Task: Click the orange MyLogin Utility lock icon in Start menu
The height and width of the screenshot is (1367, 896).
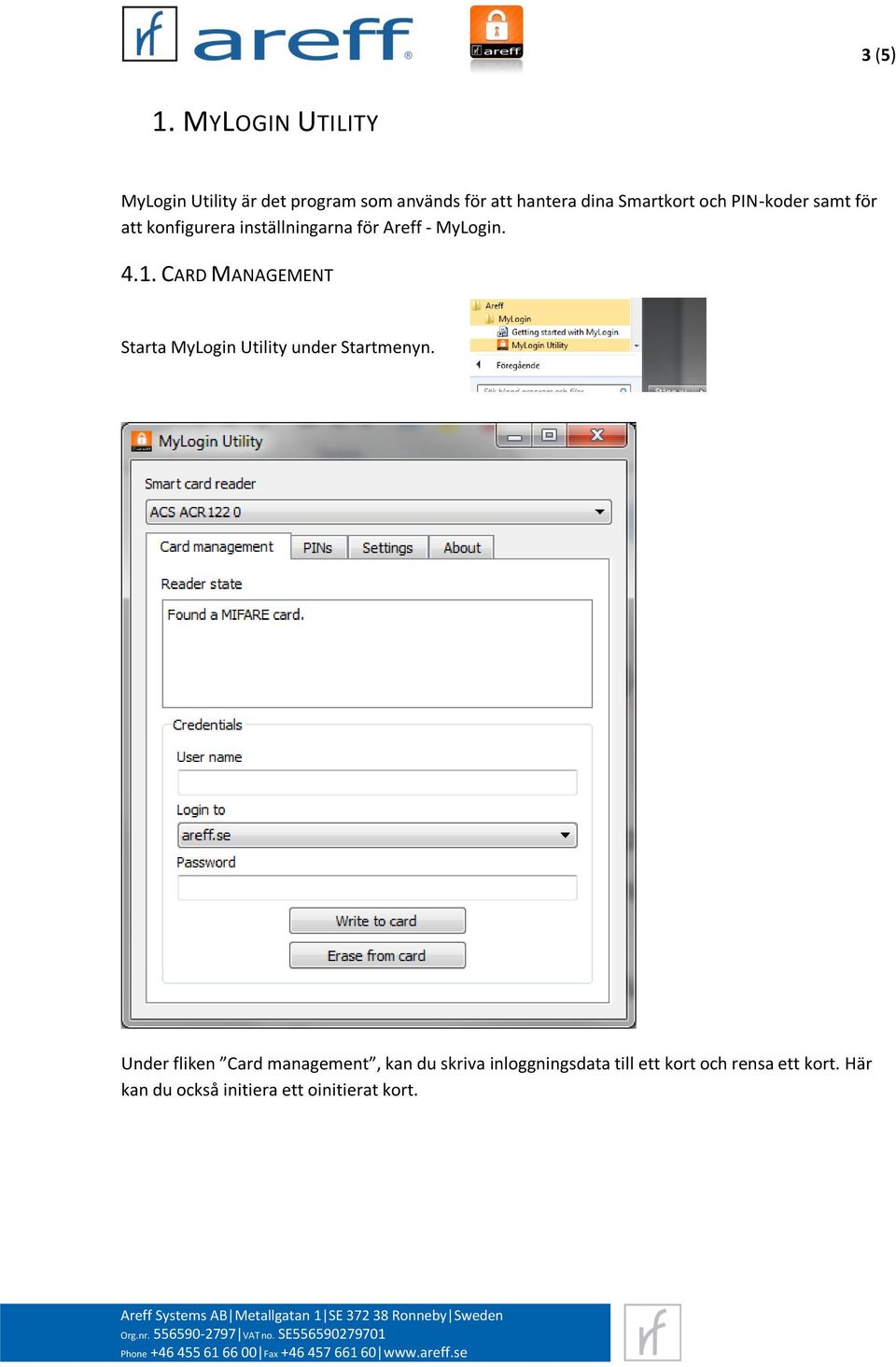Action: (x=502, y=345)
